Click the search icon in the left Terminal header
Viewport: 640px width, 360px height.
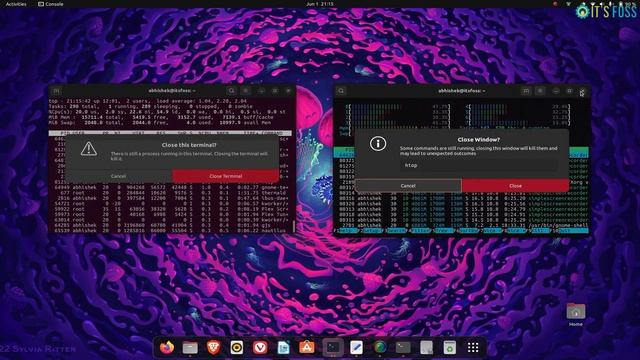click(231, 91)
